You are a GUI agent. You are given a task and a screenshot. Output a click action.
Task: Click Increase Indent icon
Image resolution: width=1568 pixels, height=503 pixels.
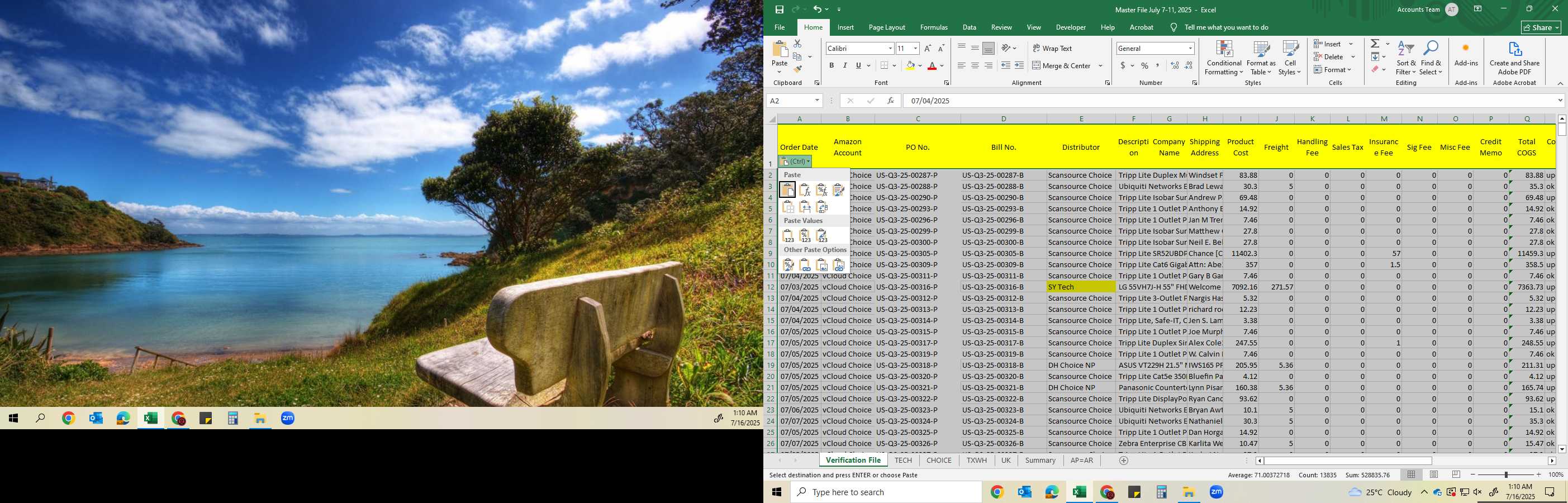pyautogui.click(x=1019, y=65)
